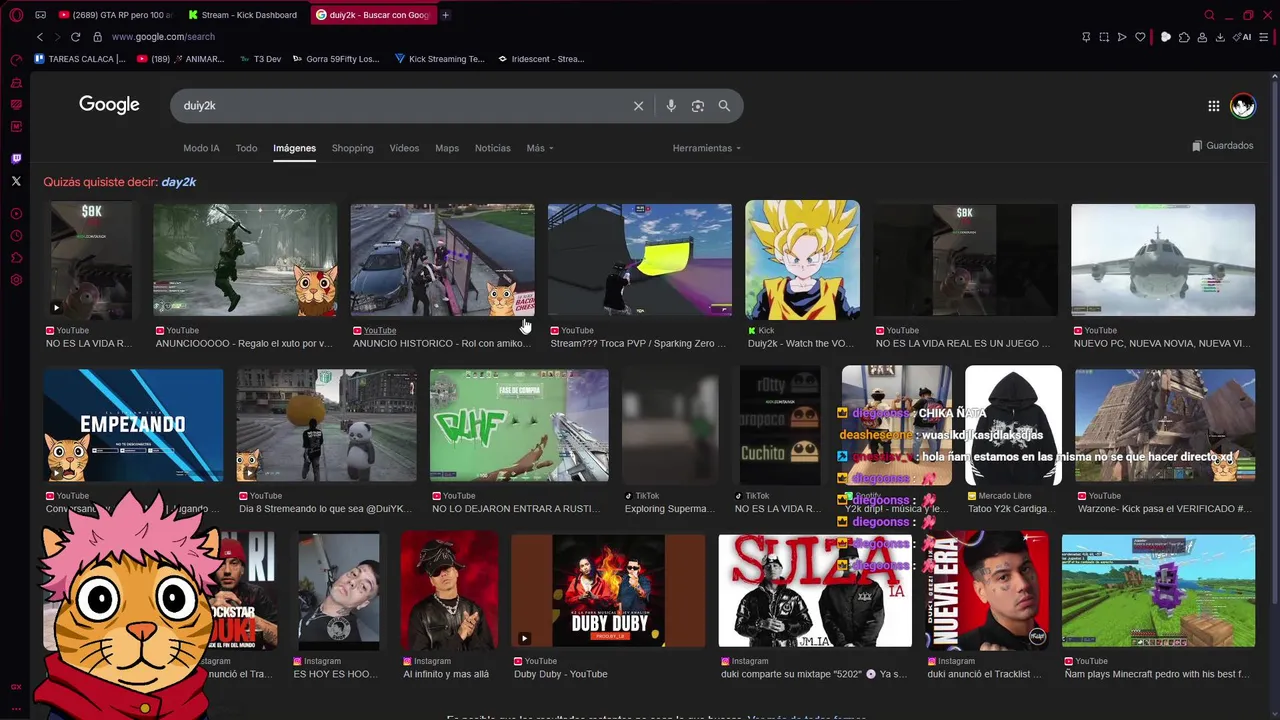Switch to Stream - Kick Dashboard tab
The height and width of the screenshot is (720, 1280).
click(x=244, y=15)
